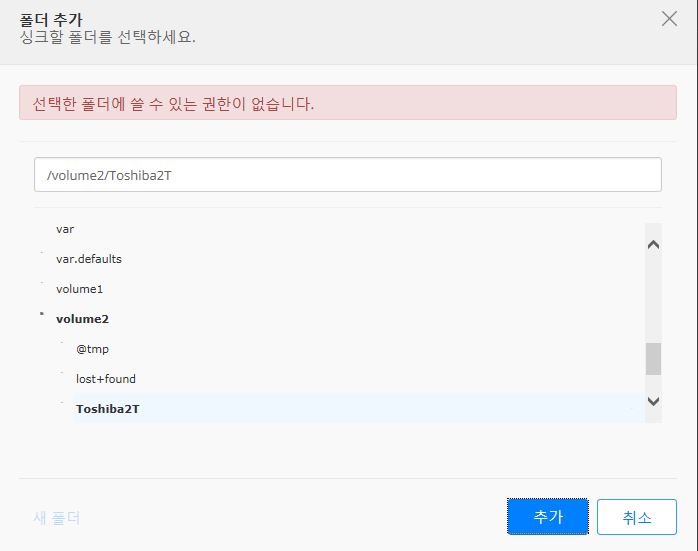Select the Toshiba2T folder
This screenshot has width=698, height=551.
coord(107,409)
